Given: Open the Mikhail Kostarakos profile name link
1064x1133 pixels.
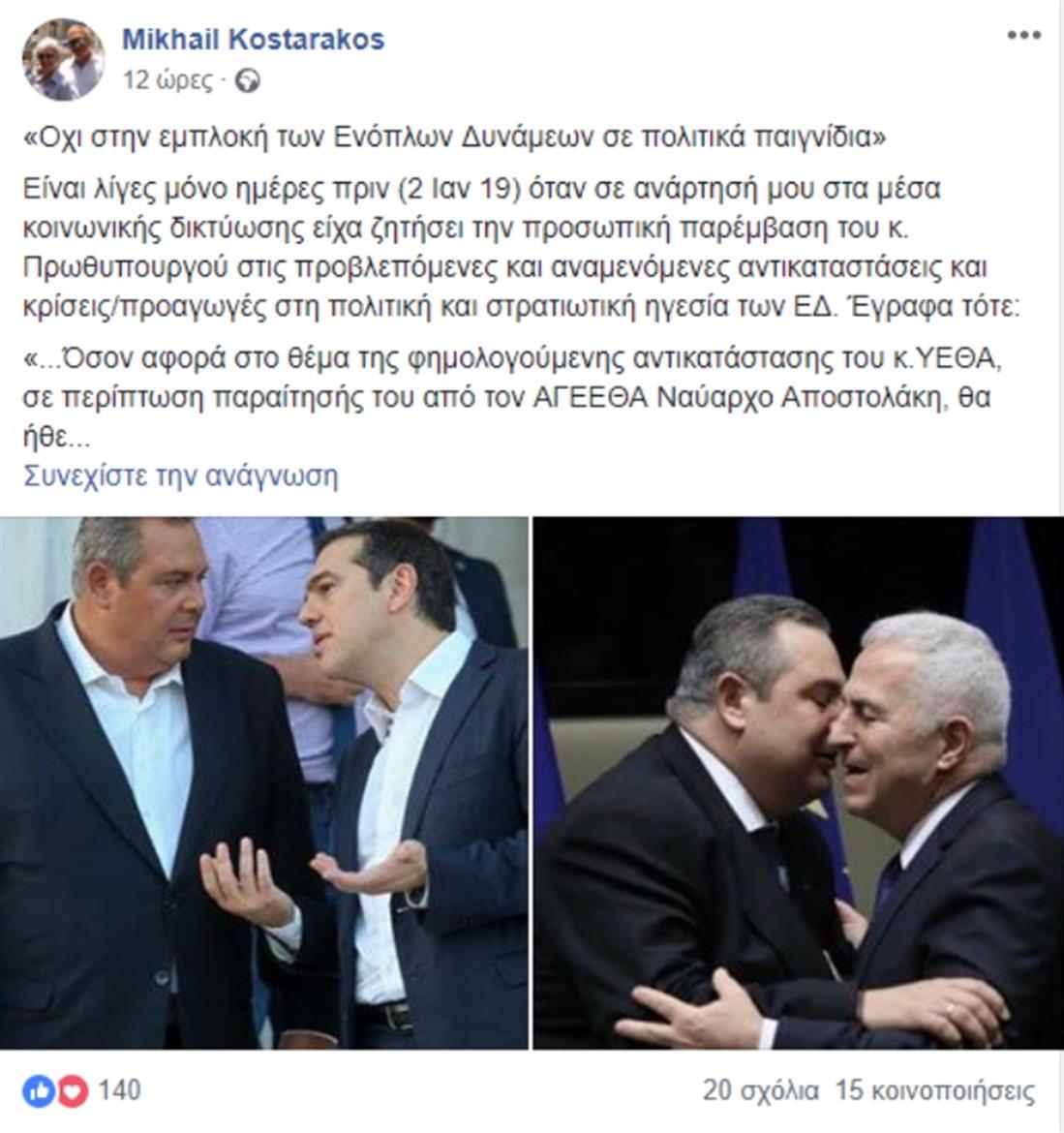Looking at the screenshot, I should pyautogui.click(x=253, y=39).
